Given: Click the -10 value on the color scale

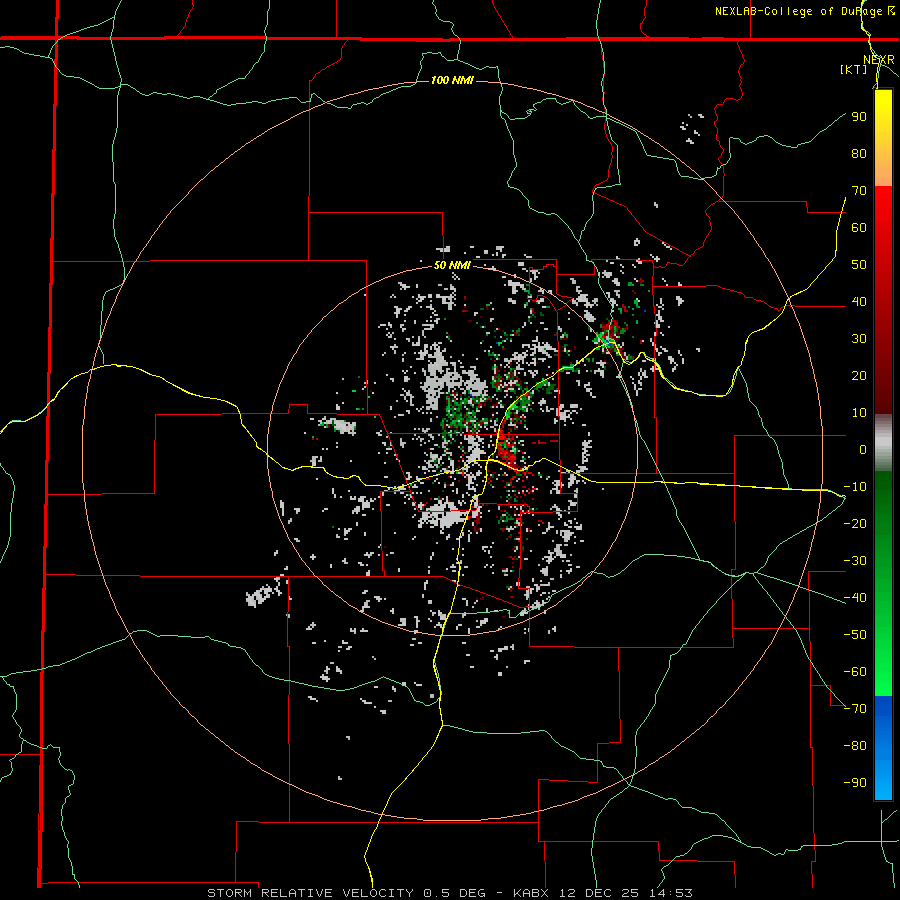Looking at the screenshot, I should 855,487.
